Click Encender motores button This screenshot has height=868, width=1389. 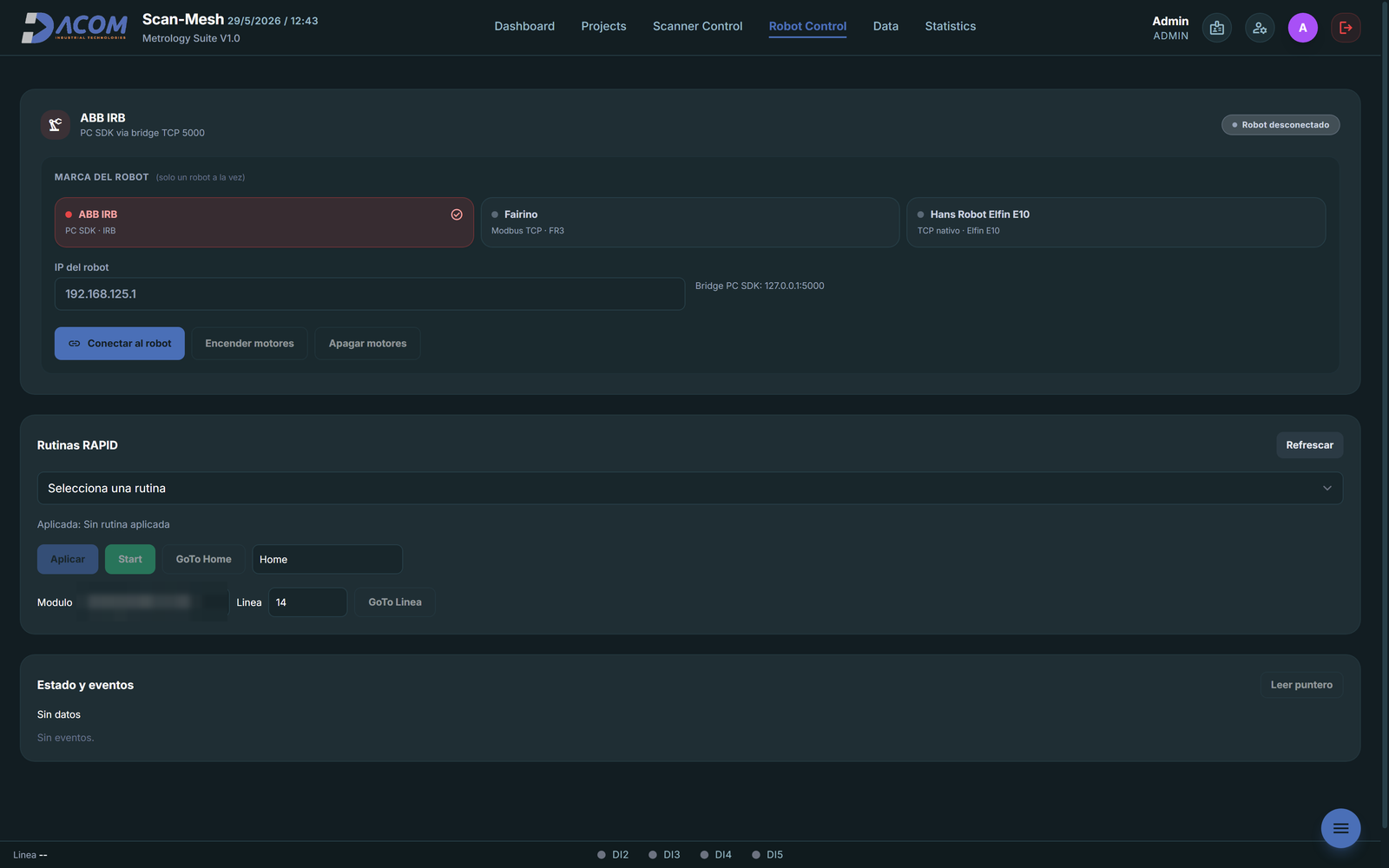pos(249,344)
